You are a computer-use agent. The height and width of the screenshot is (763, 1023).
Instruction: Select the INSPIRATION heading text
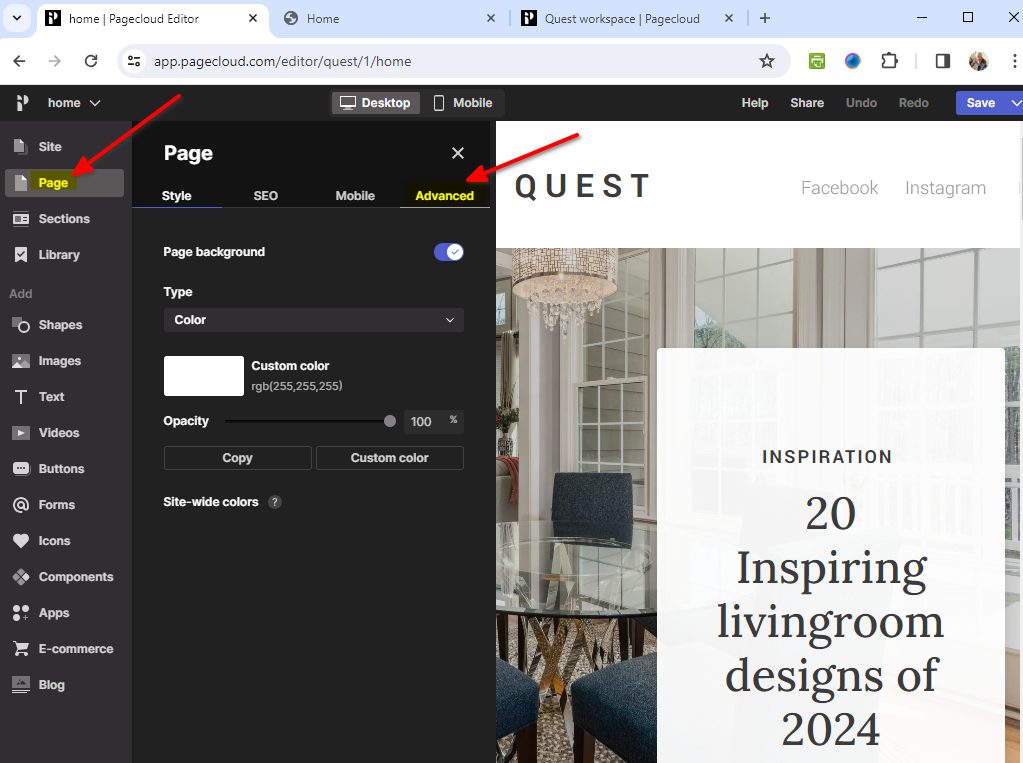[827, 457]
